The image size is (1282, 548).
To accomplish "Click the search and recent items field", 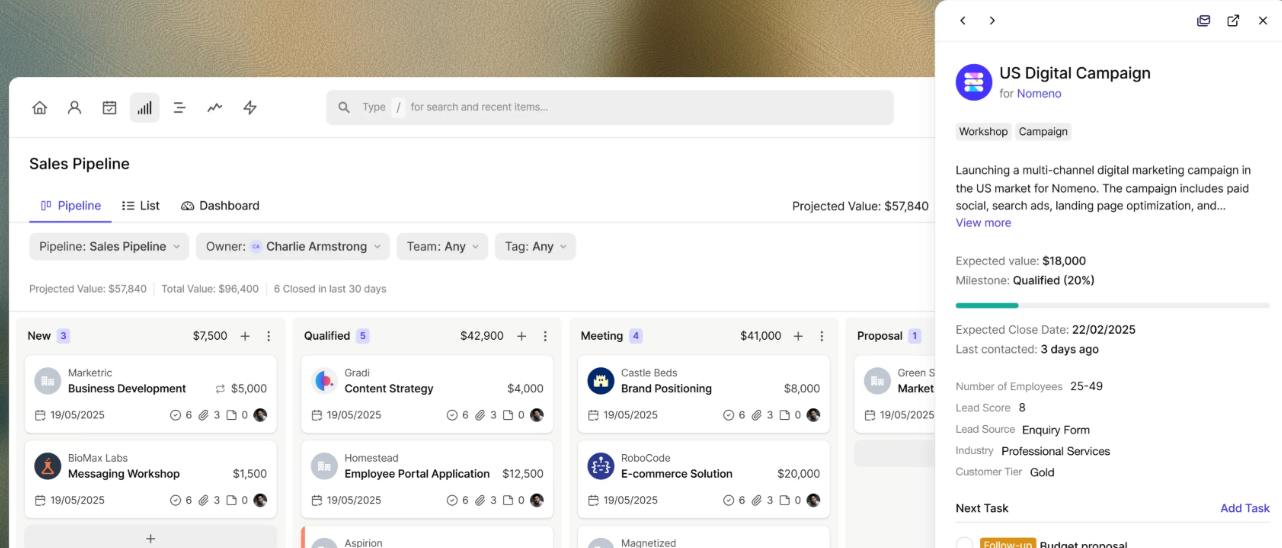I will (x=610, y=107).
